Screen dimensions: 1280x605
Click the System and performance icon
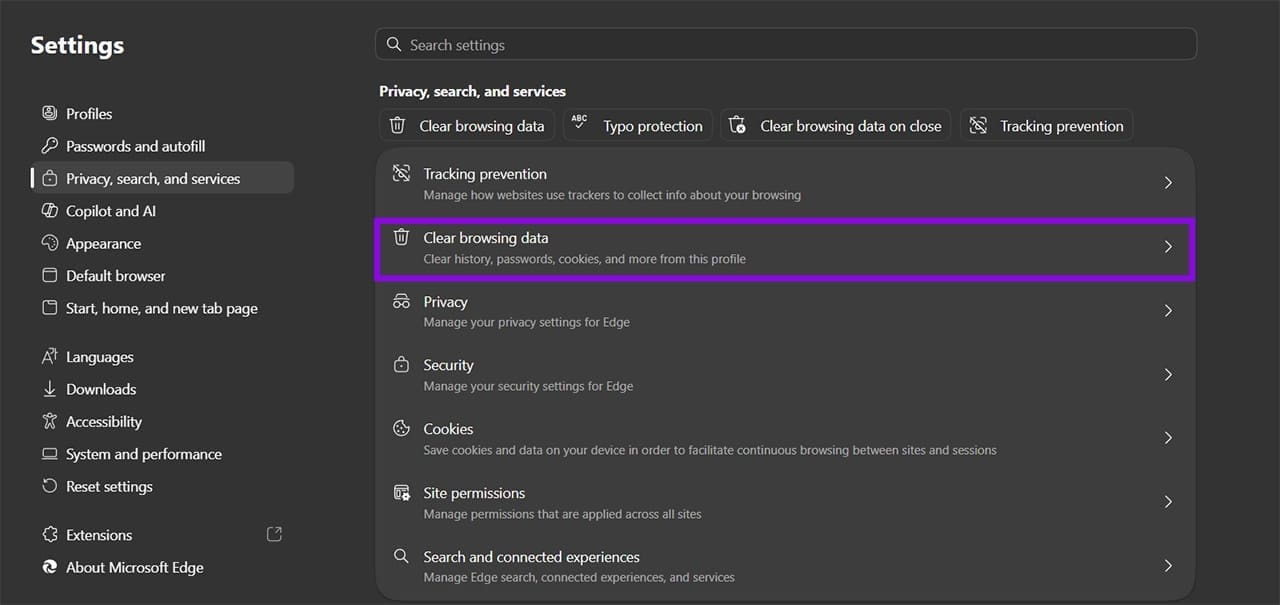click(x=49, y=454)
